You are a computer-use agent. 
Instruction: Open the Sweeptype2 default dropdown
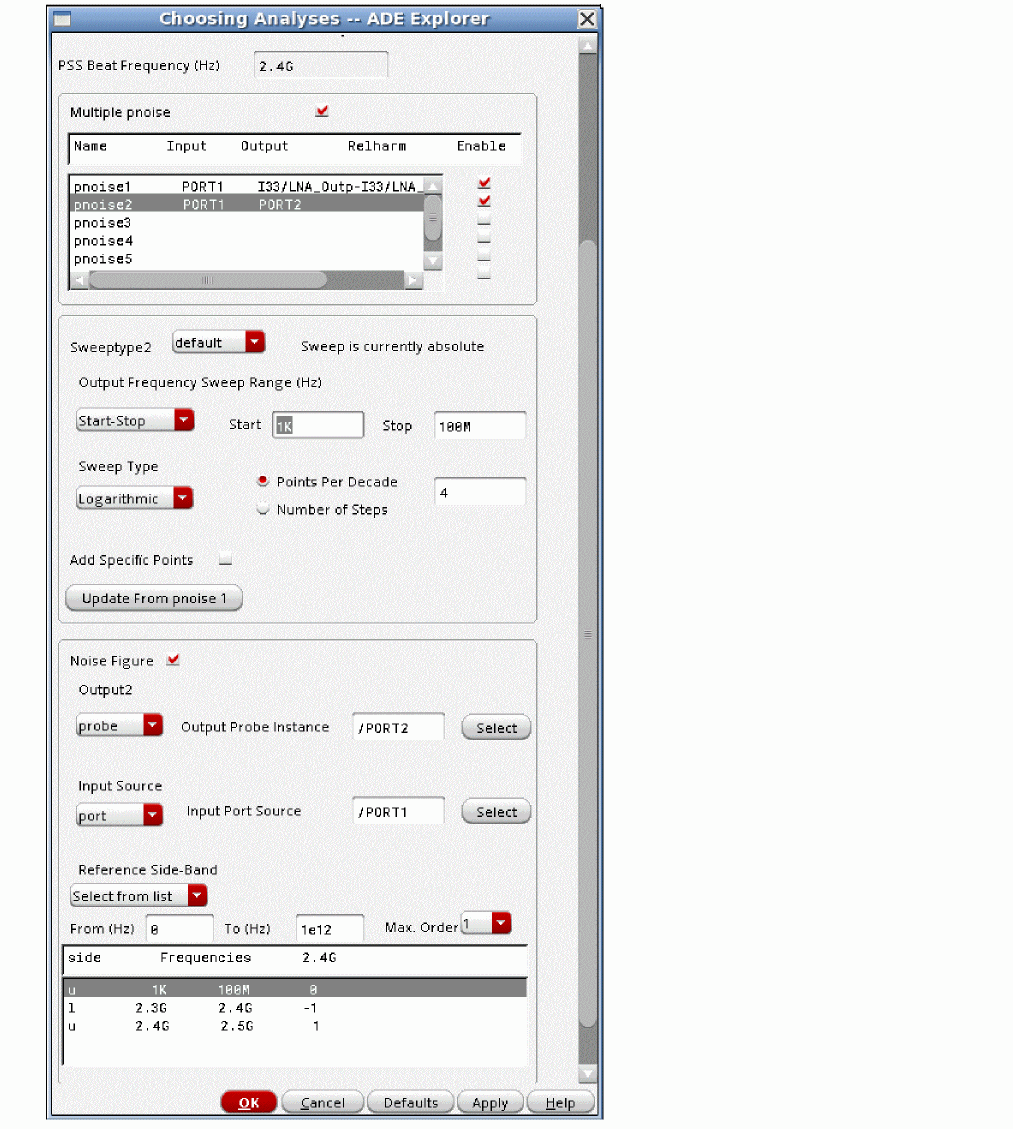219,342
